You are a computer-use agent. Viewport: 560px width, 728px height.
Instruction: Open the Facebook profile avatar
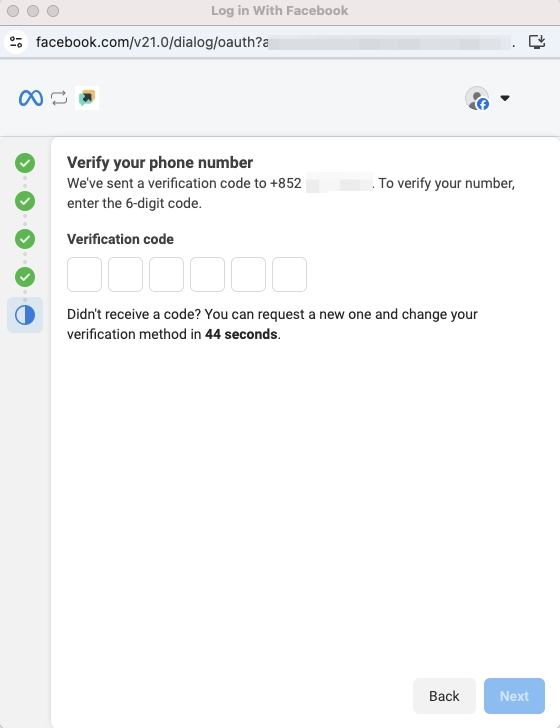[x=477, y=98]
